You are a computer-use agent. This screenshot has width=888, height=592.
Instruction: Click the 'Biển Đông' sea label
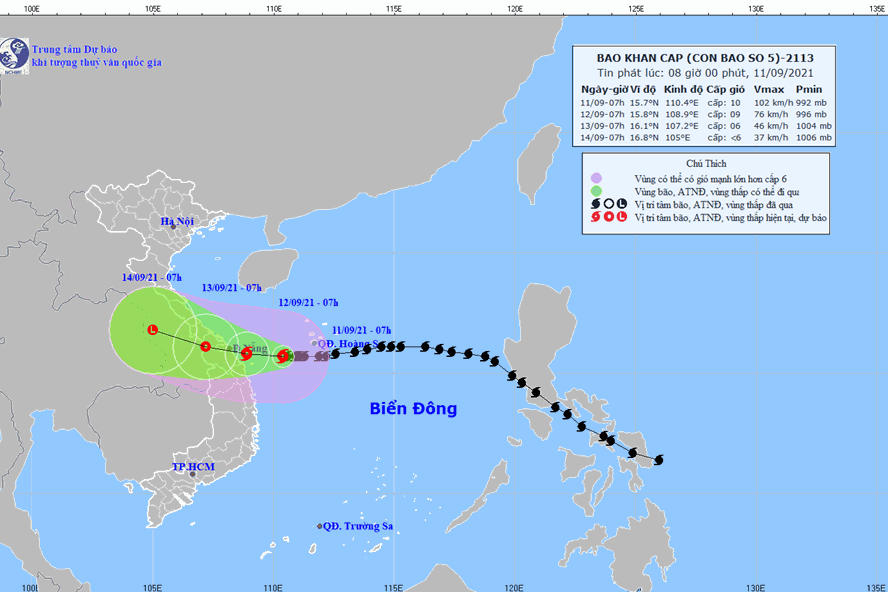[412, 408]
